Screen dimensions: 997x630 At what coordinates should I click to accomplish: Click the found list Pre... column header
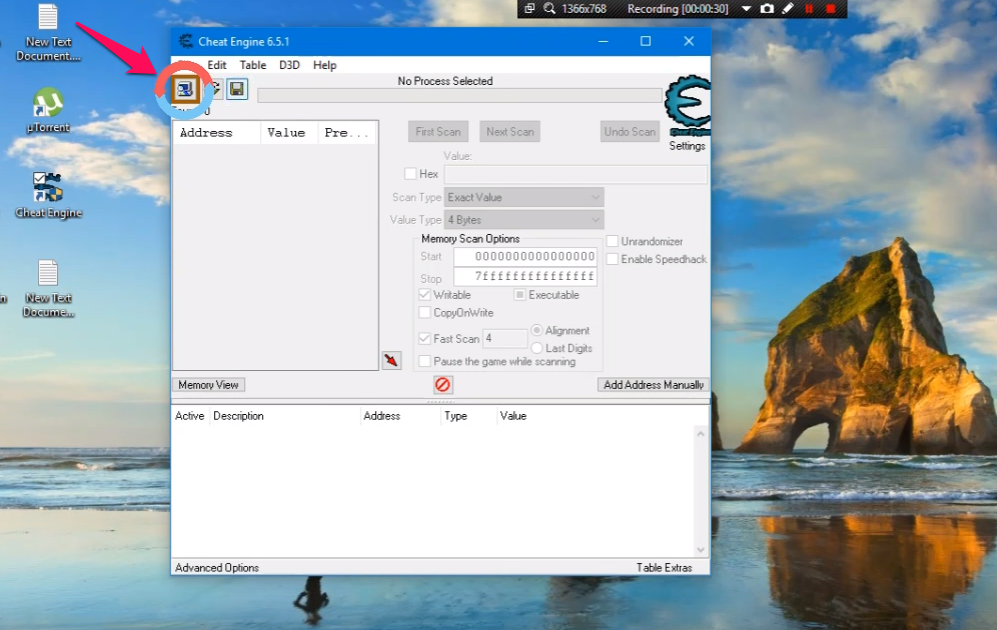pyautogui.click(x=347, y=132)
